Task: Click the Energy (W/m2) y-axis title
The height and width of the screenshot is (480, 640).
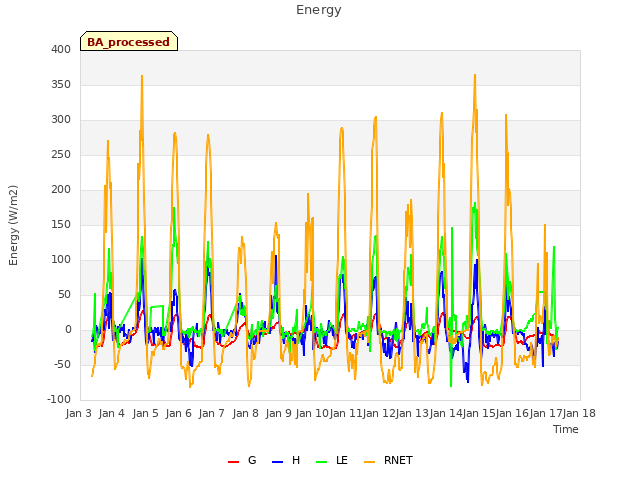Action: point(13,225)
